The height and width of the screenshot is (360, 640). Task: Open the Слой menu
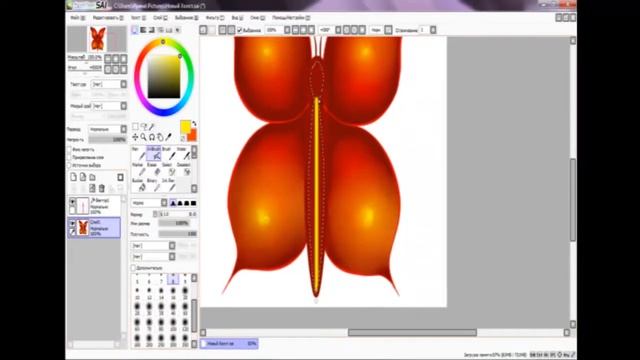[x=160, y=18]
